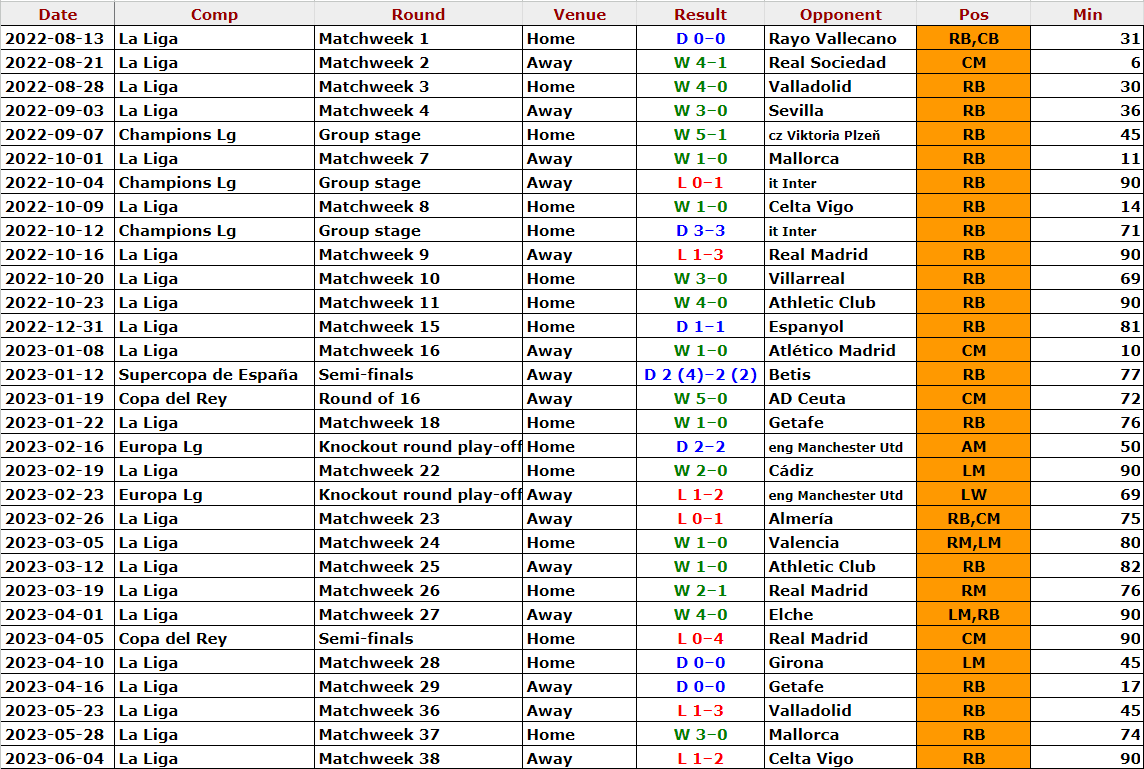Image resolution: width=1144 pixels, height=769 pixels.
Task: Select opponent Cádiz
Action: 840,471
